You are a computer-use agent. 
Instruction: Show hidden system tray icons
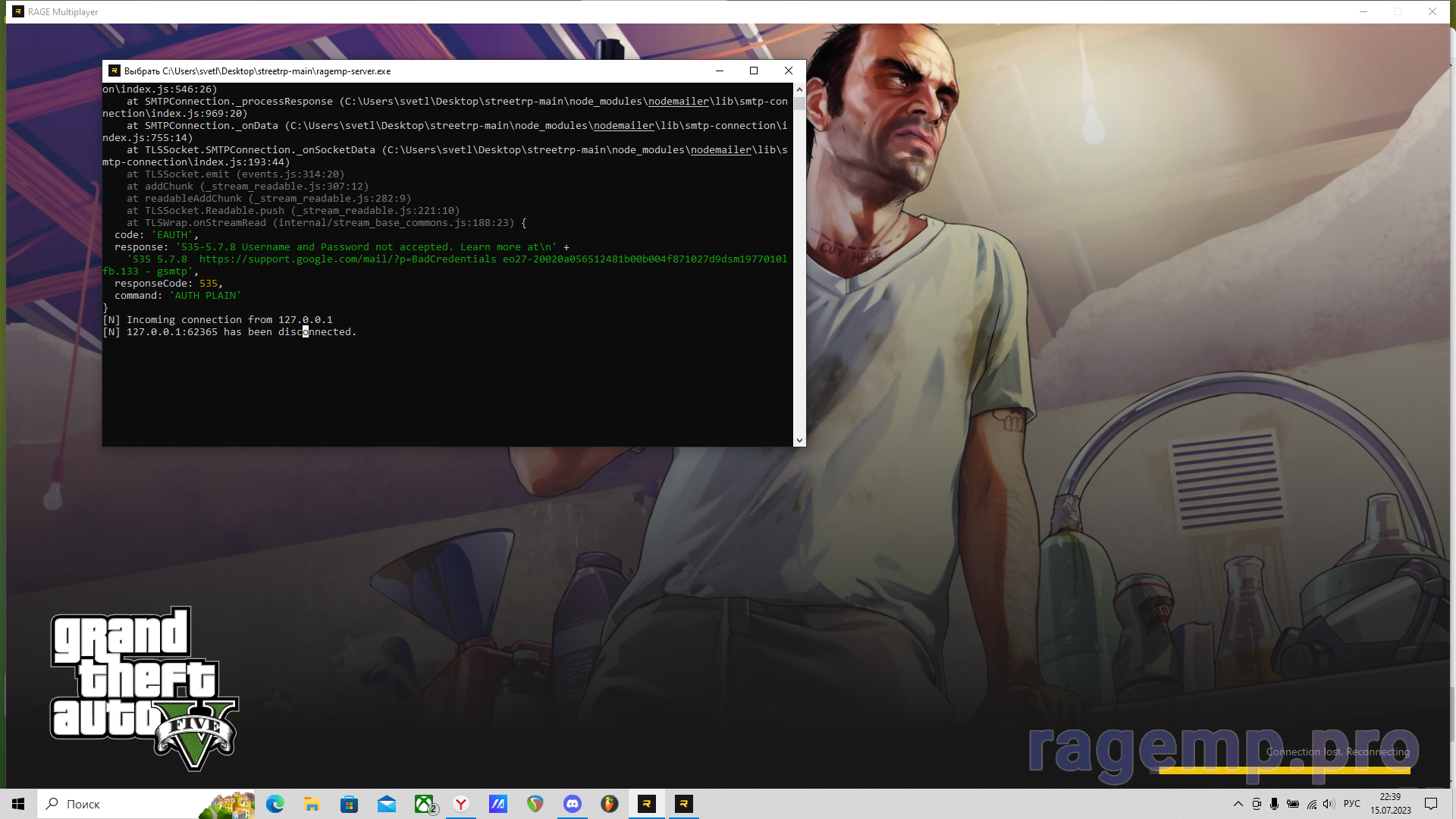(1238, 804)
